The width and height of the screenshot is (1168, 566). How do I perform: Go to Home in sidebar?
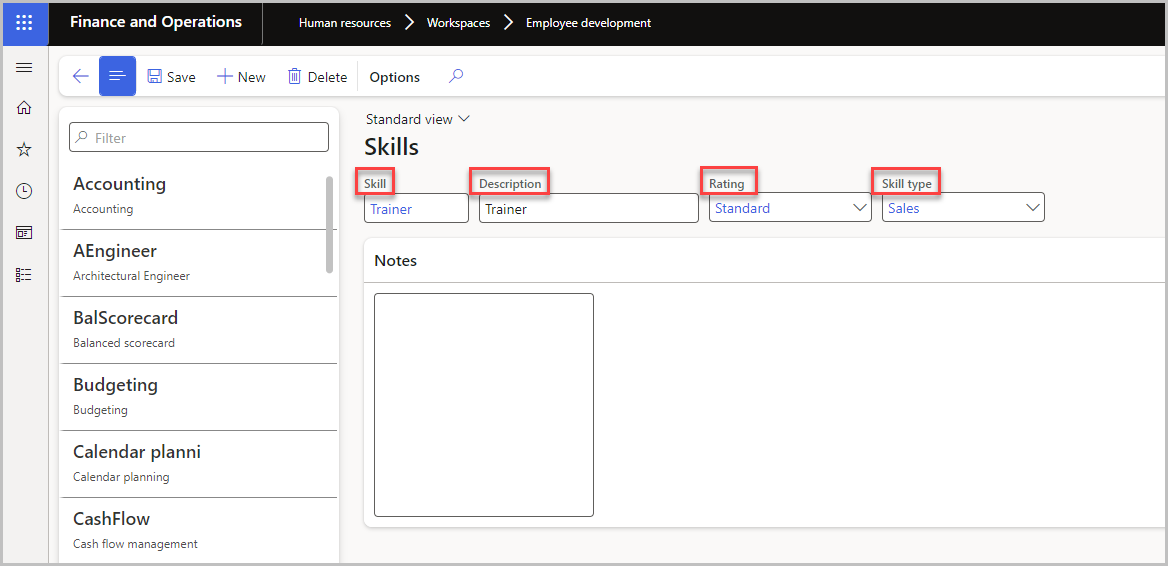[24, 108]
